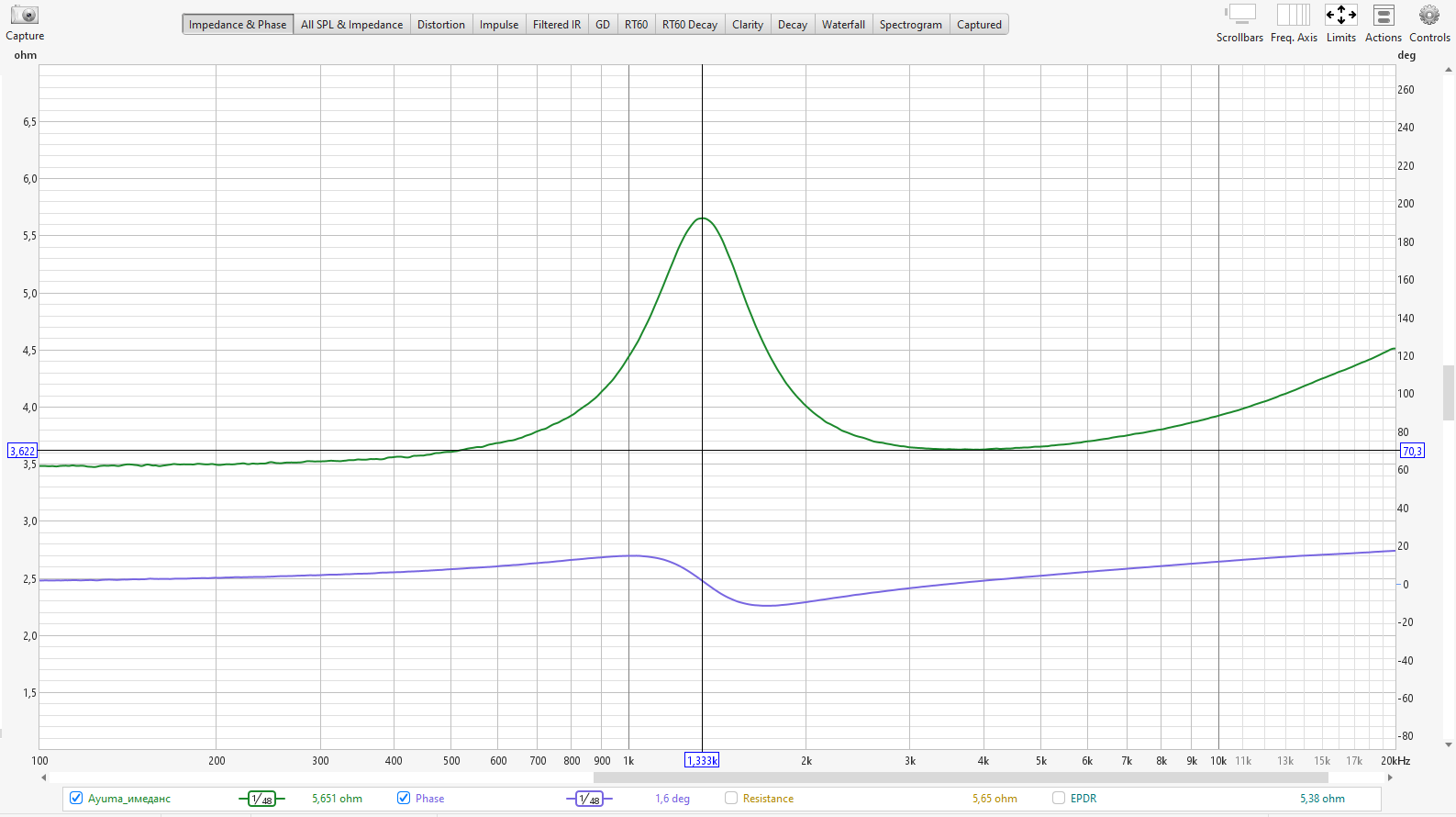Enable the EPDR trace checkbox
The height and width of the screenshot is (817, 1456).
(1059, 798)
